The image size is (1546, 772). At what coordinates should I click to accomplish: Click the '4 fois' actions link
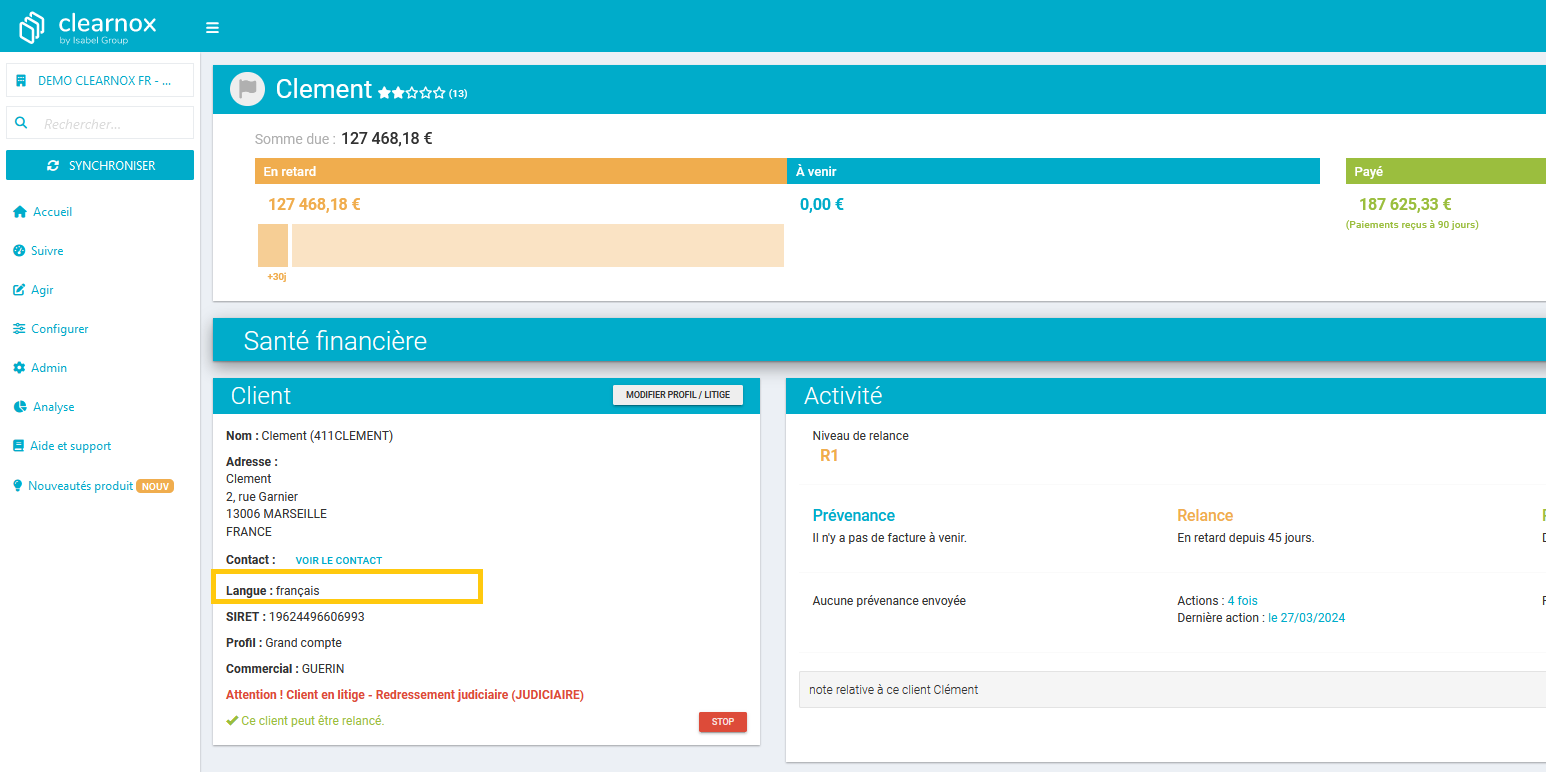(1243, 601)
